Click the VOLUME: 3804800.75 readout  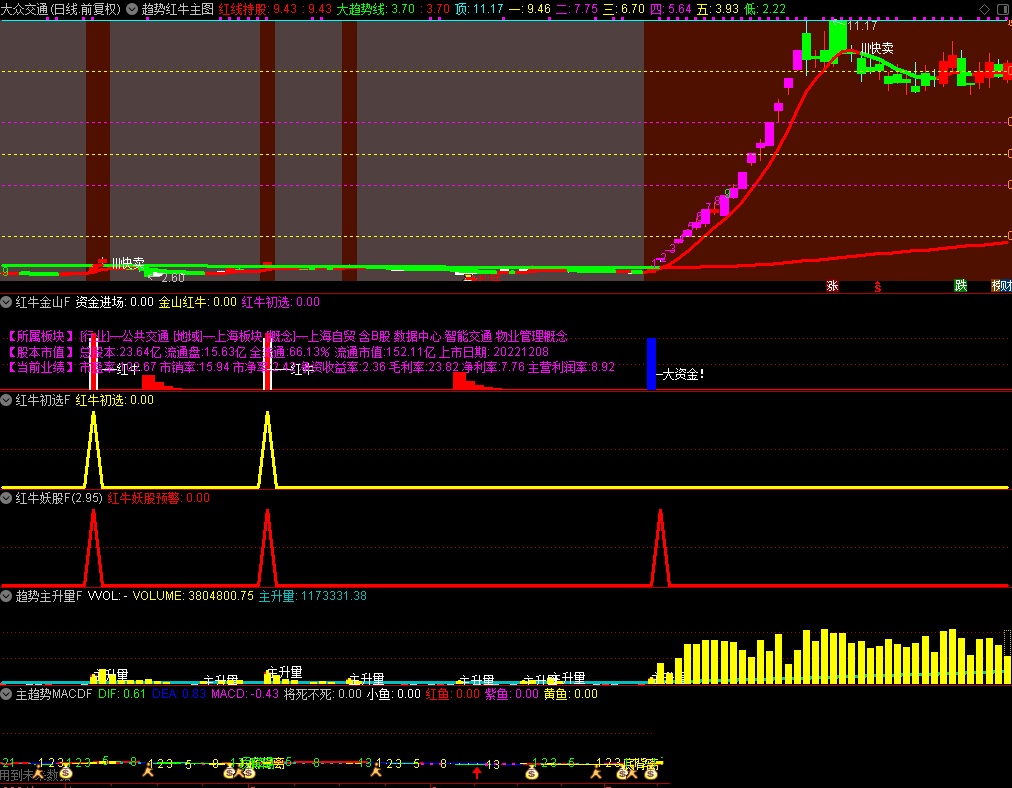pyautogui.click(x=193, y=596)
